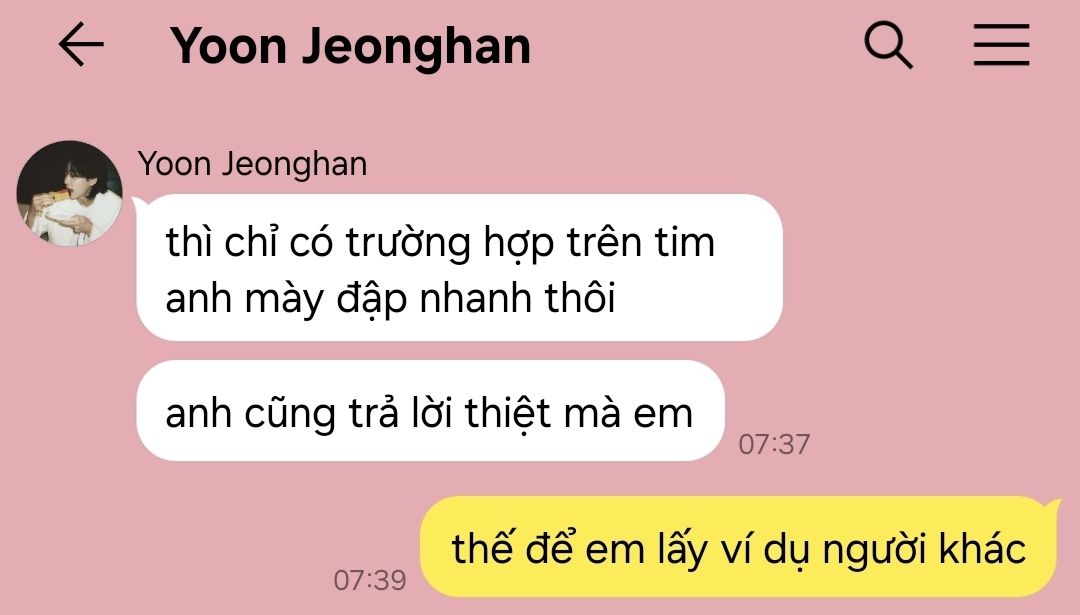This screenshot has height=615, width=1080.
Task: Tap empty pink background beside received messages
Action: [930, 310]
